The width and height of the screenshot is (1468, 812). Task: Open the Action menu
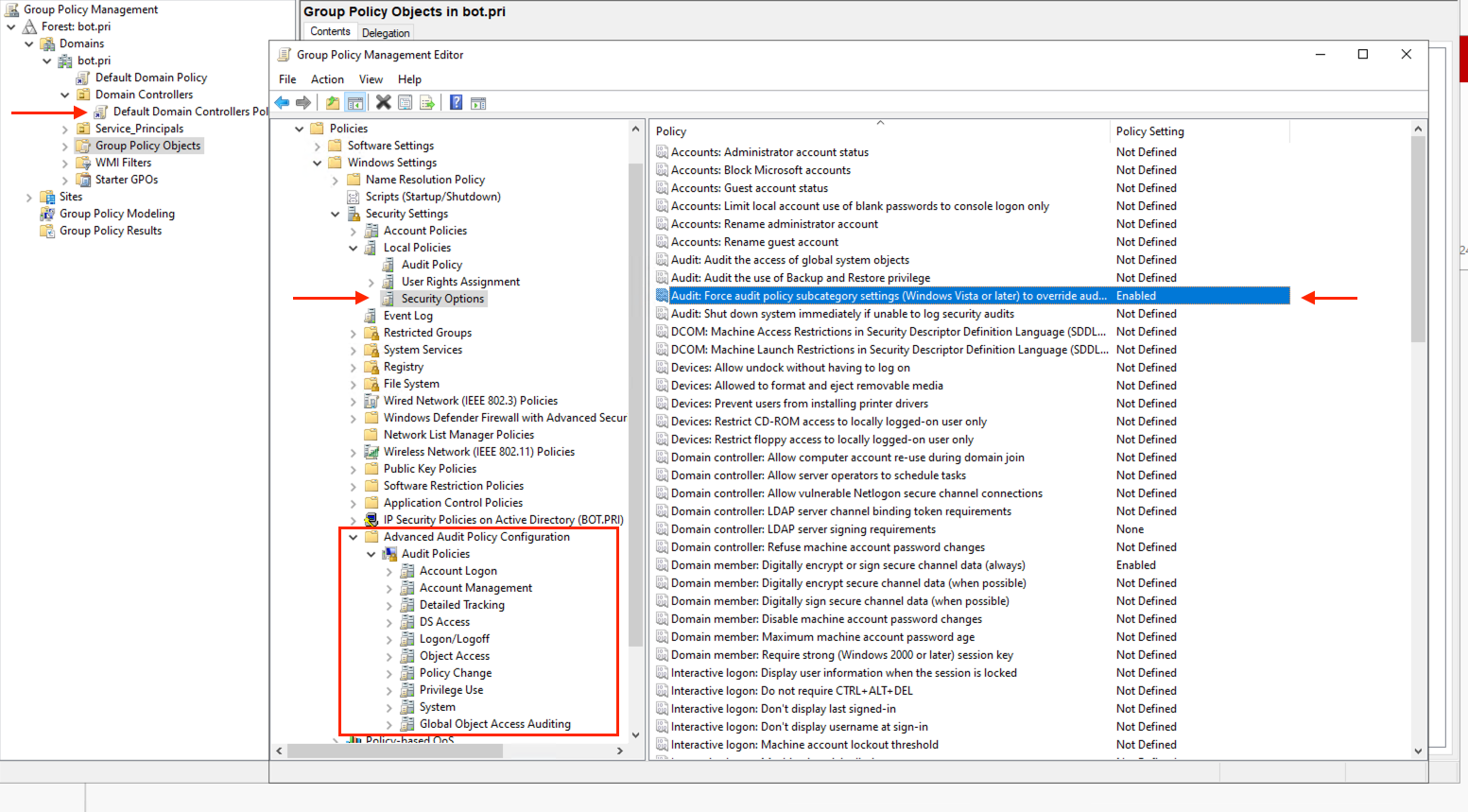tap(327, 79)
